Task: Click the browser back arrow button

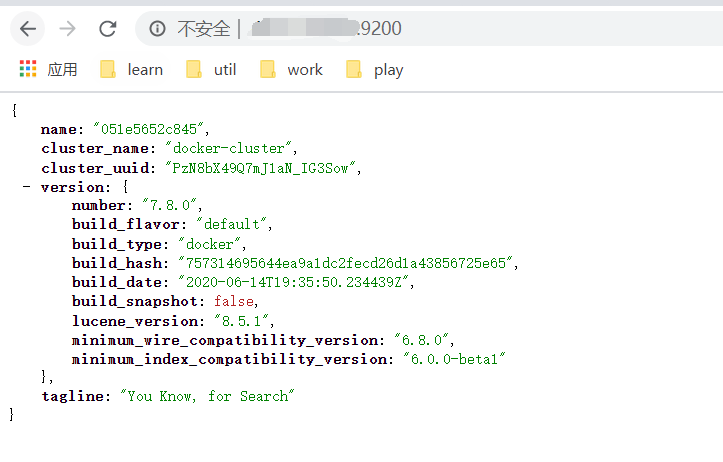Action: [x=28, y=29]
